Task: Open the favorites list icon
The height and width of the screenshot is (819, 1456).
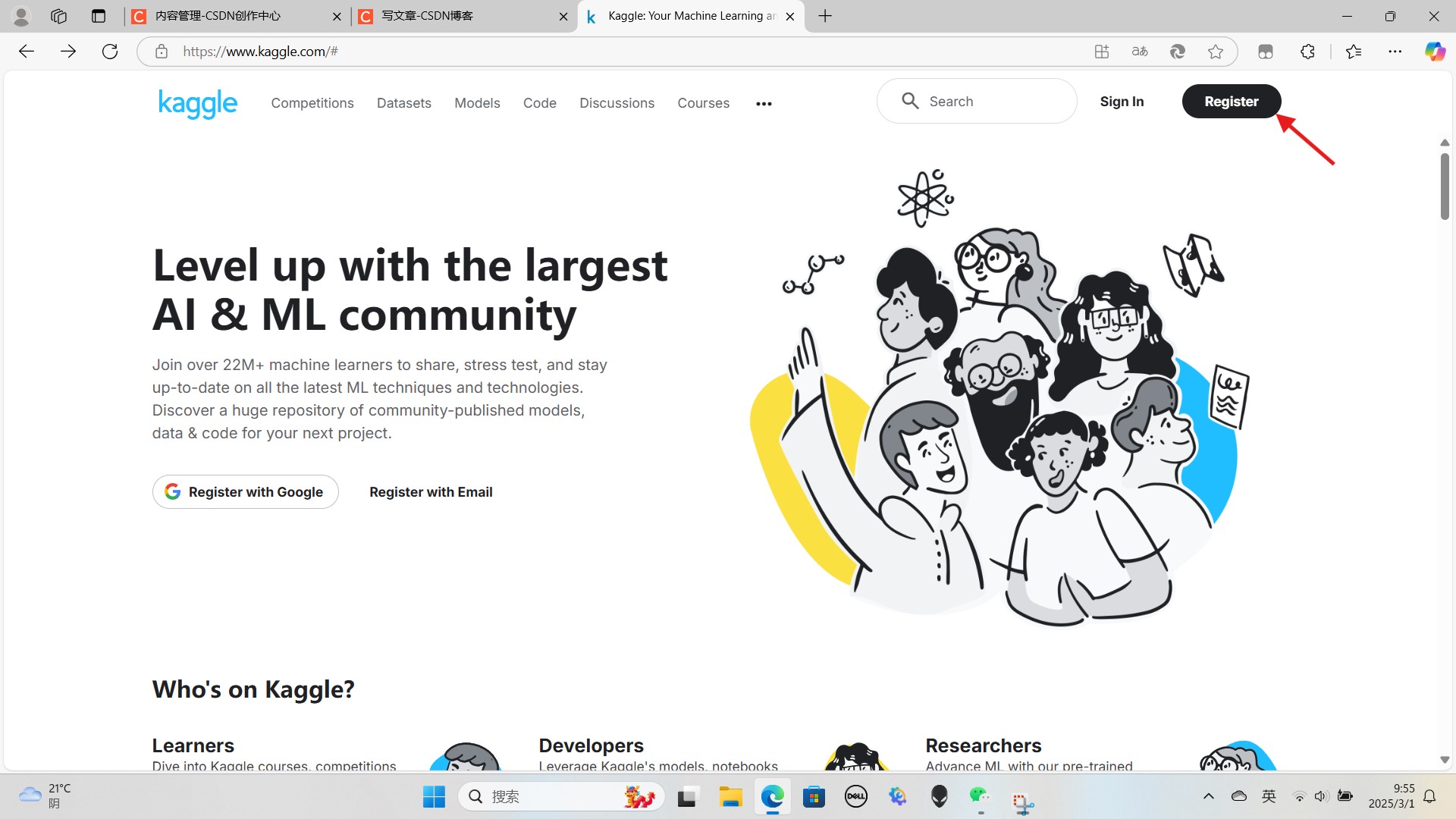Action: (x=1354, y=52)
